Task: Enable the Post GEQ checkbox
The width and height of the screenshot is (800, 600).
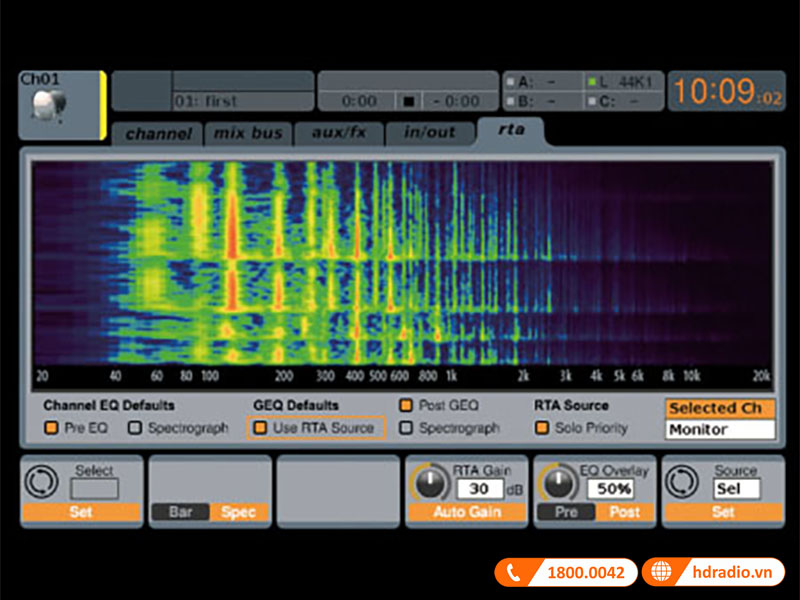Action: (x=406, y=406)
